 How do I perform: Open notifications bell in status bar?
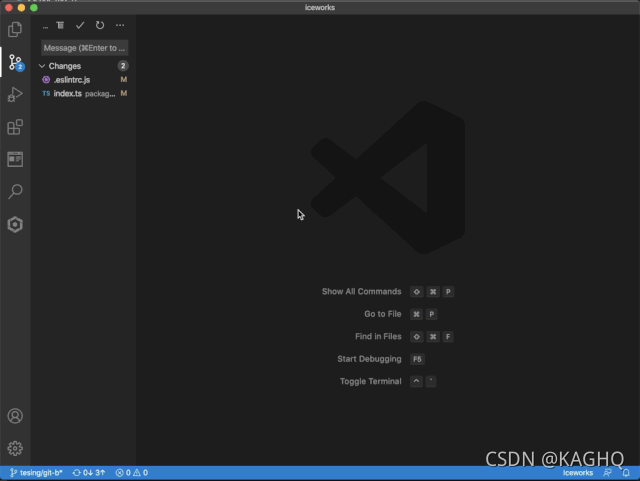(626, 473)
